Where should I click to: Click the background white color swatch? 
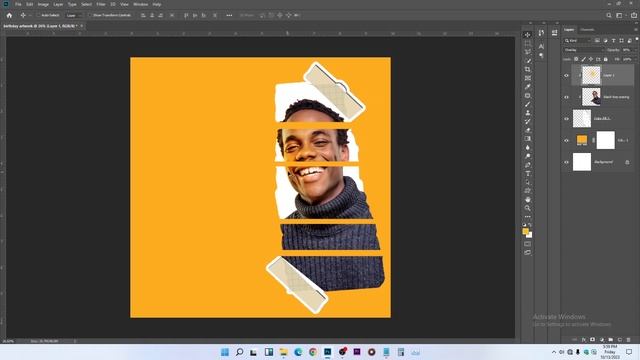[x=529, y=236]
